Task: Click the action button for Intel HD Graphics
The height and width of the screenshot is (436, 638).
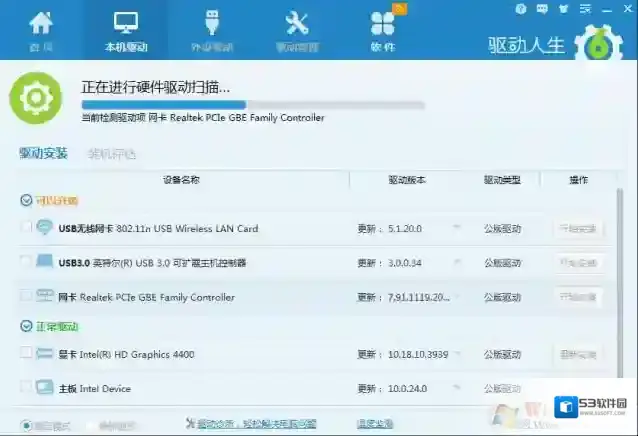Action: 578,354
